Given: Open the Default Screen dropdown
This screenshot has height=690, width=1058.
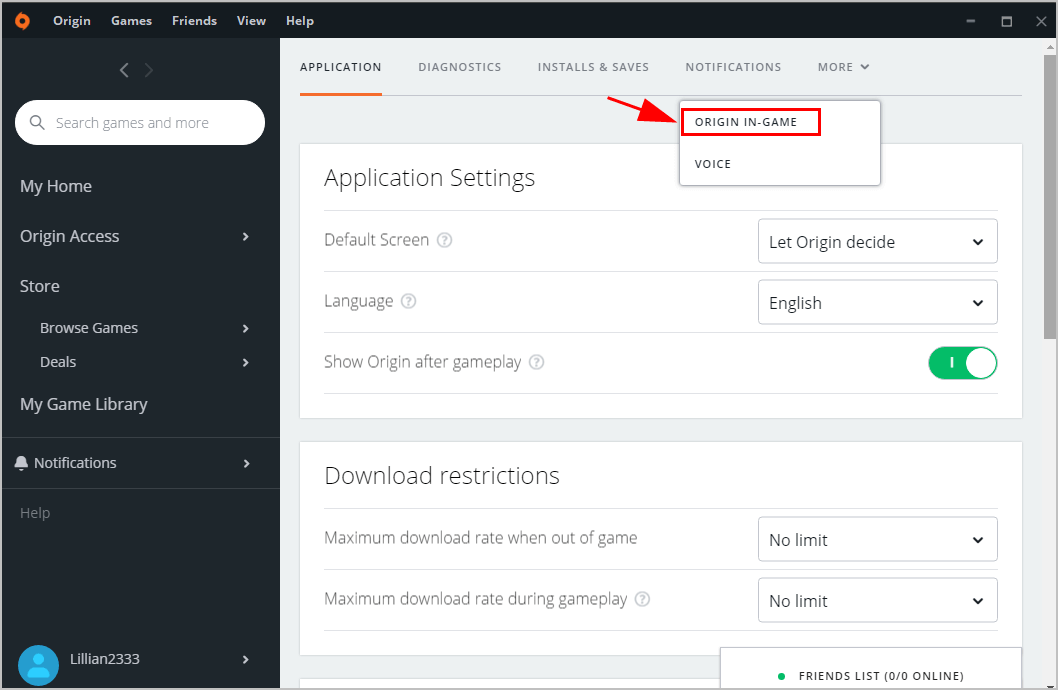Looking at the screenshot, I should coord(877,242).
